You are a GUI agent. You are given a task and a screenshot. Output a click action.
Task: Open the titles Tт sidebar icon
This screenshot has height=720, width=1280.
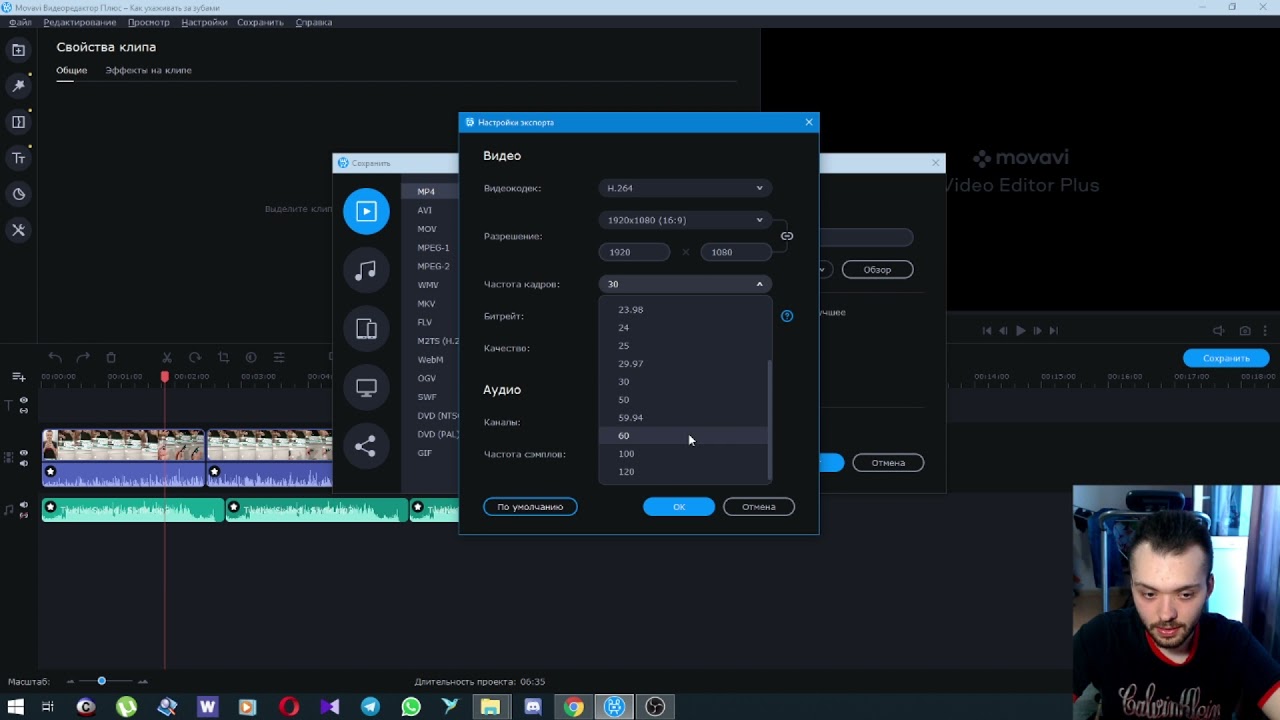click(18, 158)
